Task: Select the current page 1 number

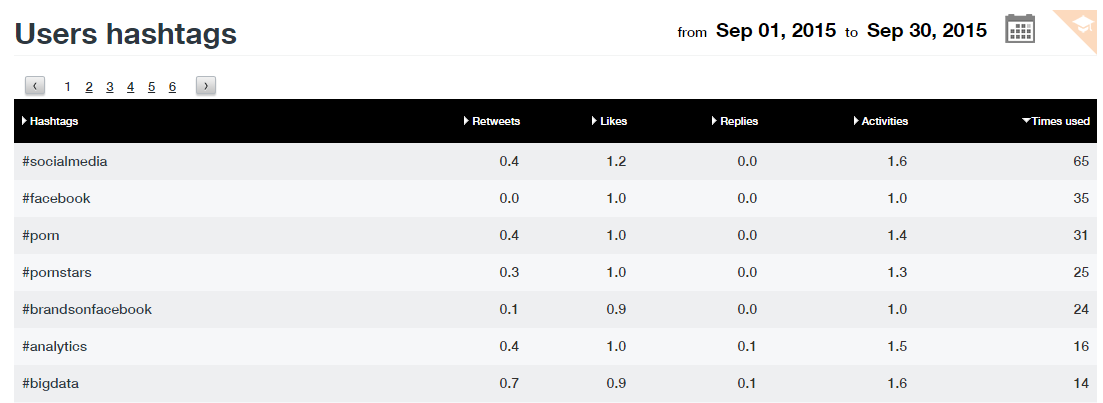Action: click(68, 87)
